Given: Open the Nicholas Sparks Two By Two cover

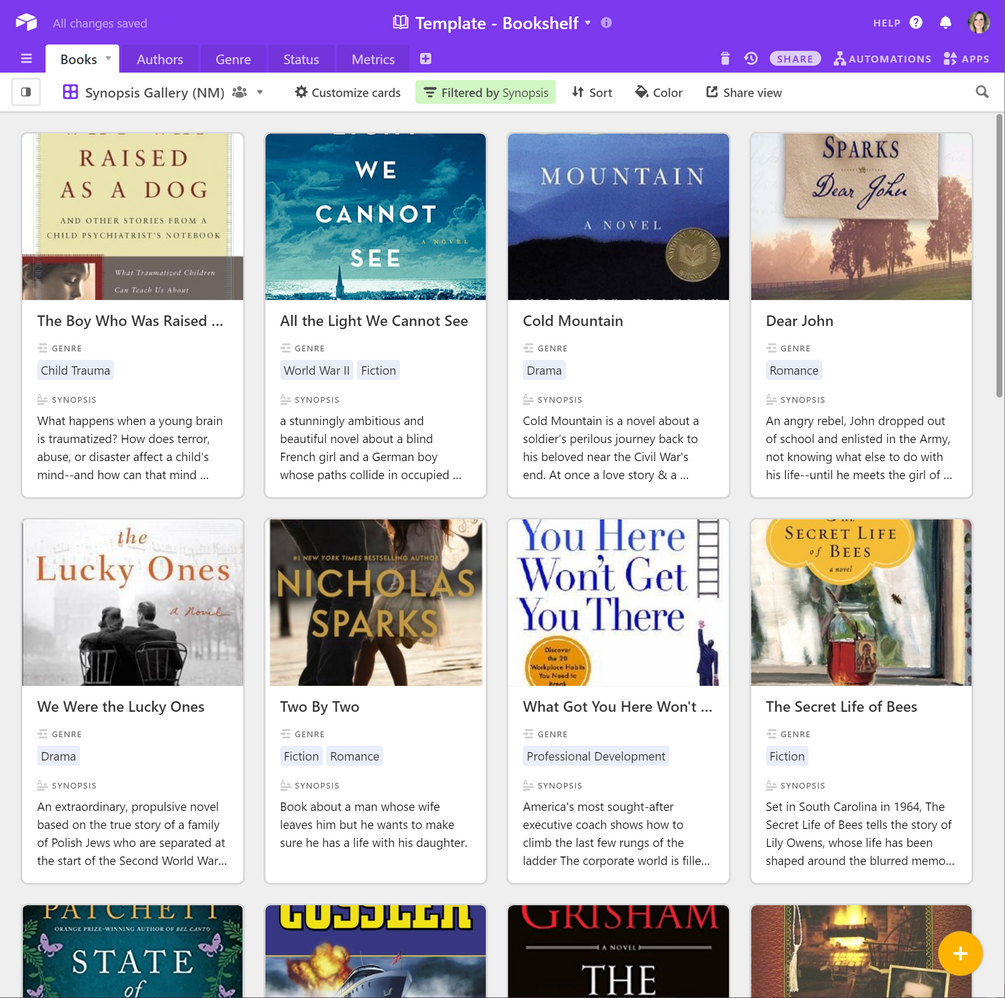Looking at the screenshot, I should tap(376, 603).
